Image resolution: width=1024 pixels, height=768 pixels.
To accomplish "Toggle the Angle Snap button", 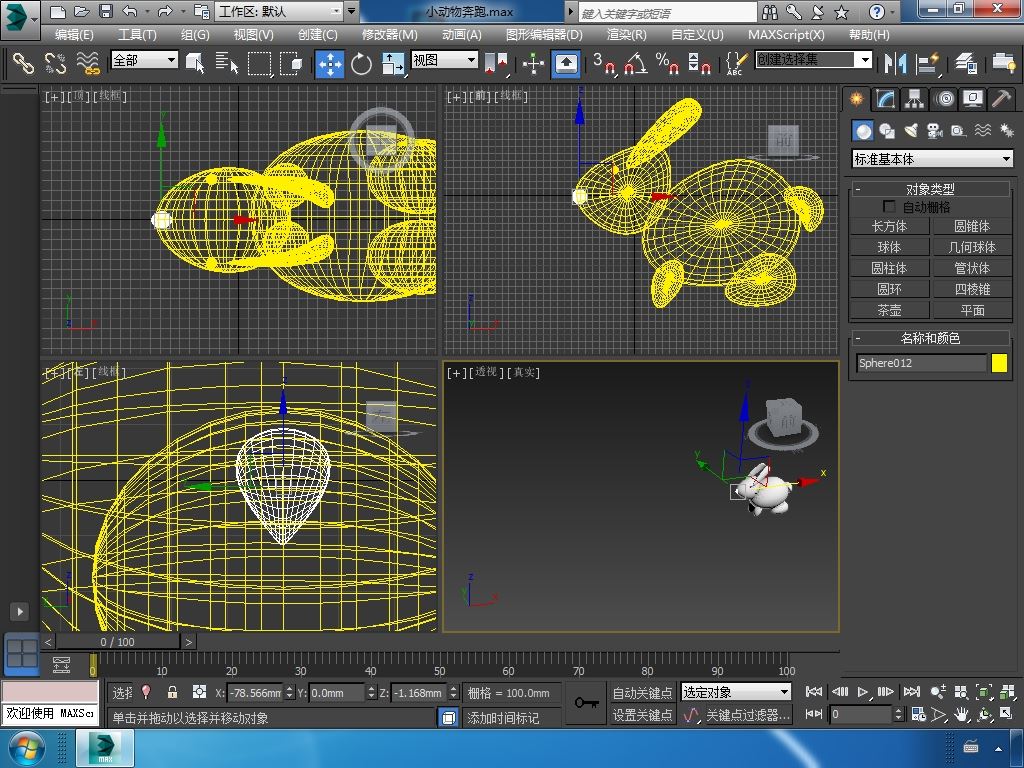I will 635,63.
